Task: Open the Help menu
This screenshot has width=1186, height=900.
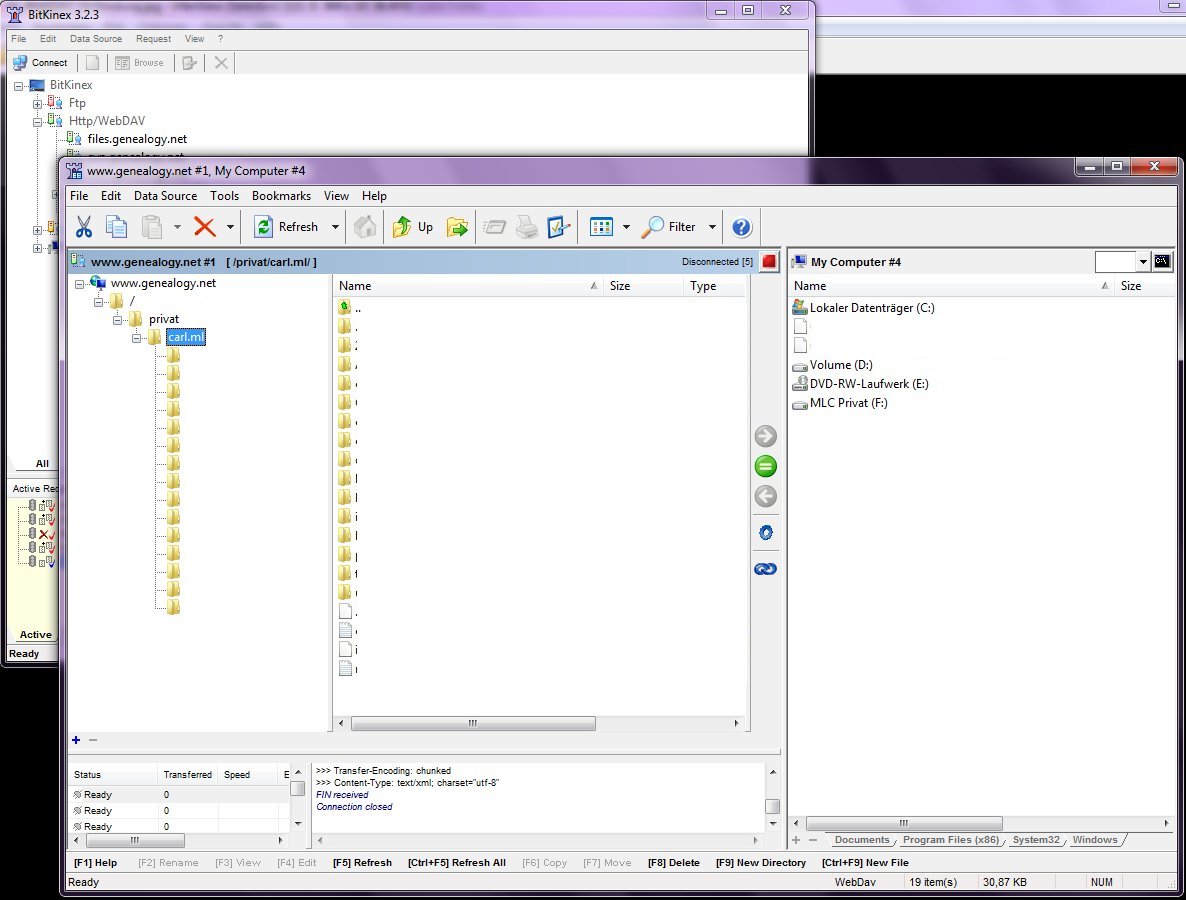Action: 374,195
